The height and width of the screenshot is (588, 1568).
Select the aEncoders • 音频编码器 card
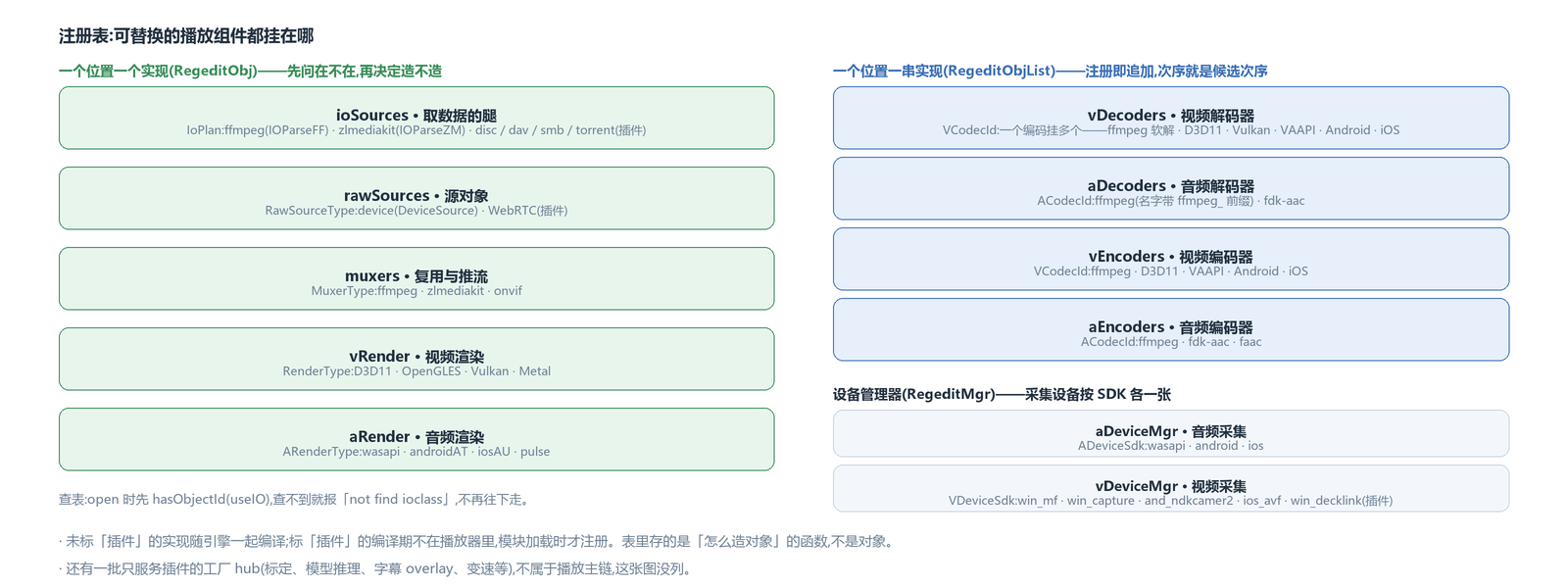[x=1171, y=329]
